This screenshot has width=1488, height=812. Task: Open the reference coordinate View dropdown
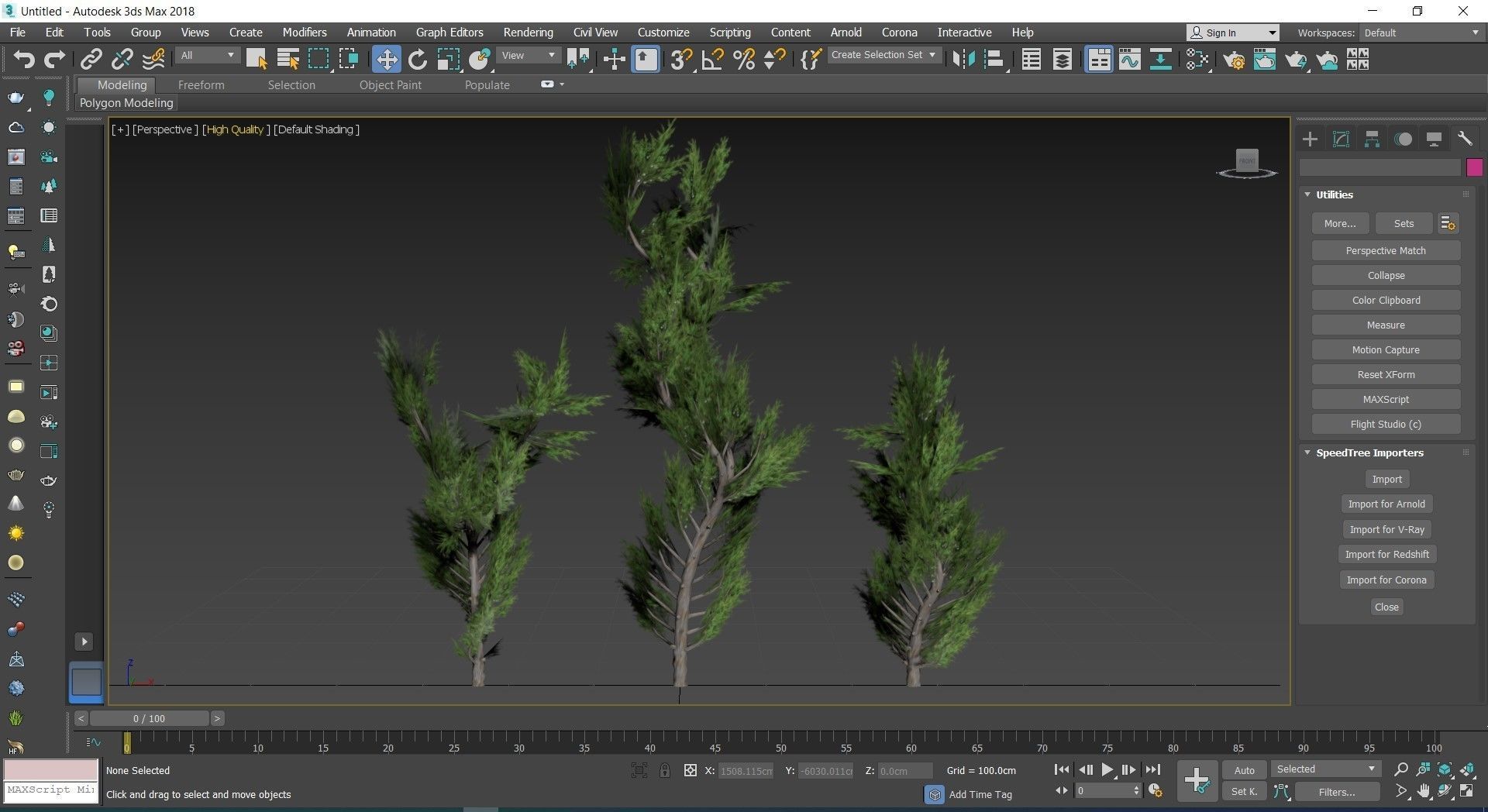(x=529, y=56)
